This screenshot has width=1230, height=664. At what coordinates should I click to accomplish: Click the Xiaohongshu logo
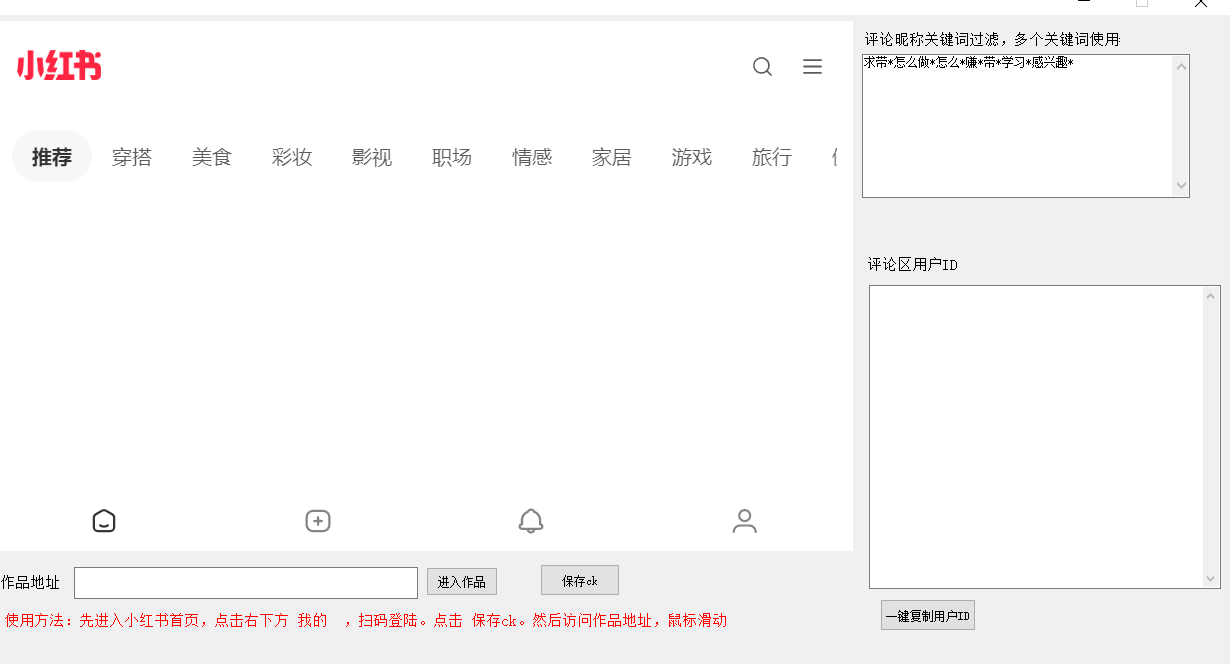(x=59, y=66)
